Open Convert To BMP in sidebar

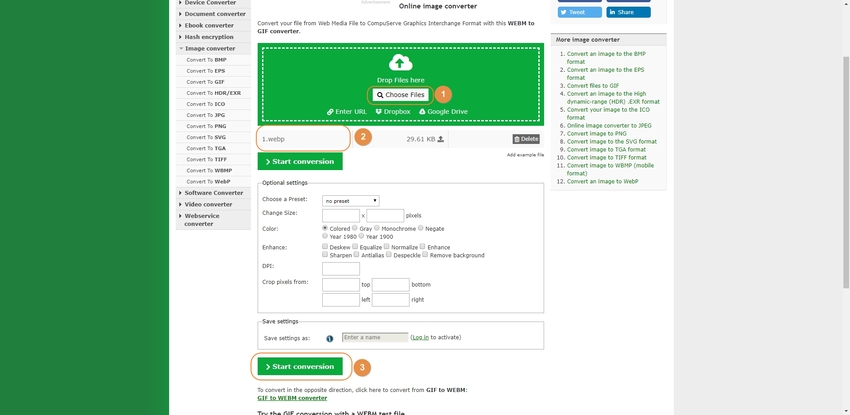pos(207,60)
